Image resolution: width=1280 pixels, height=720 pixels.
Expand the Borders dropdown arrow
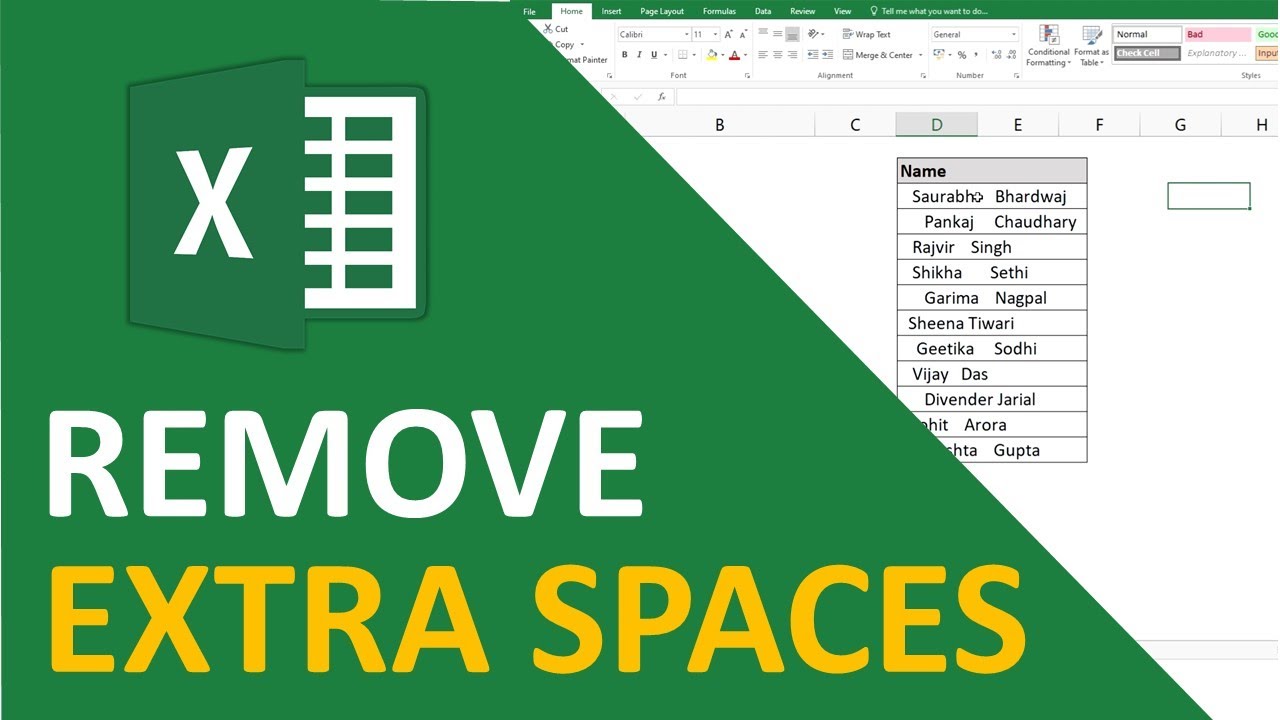(694, 55)
